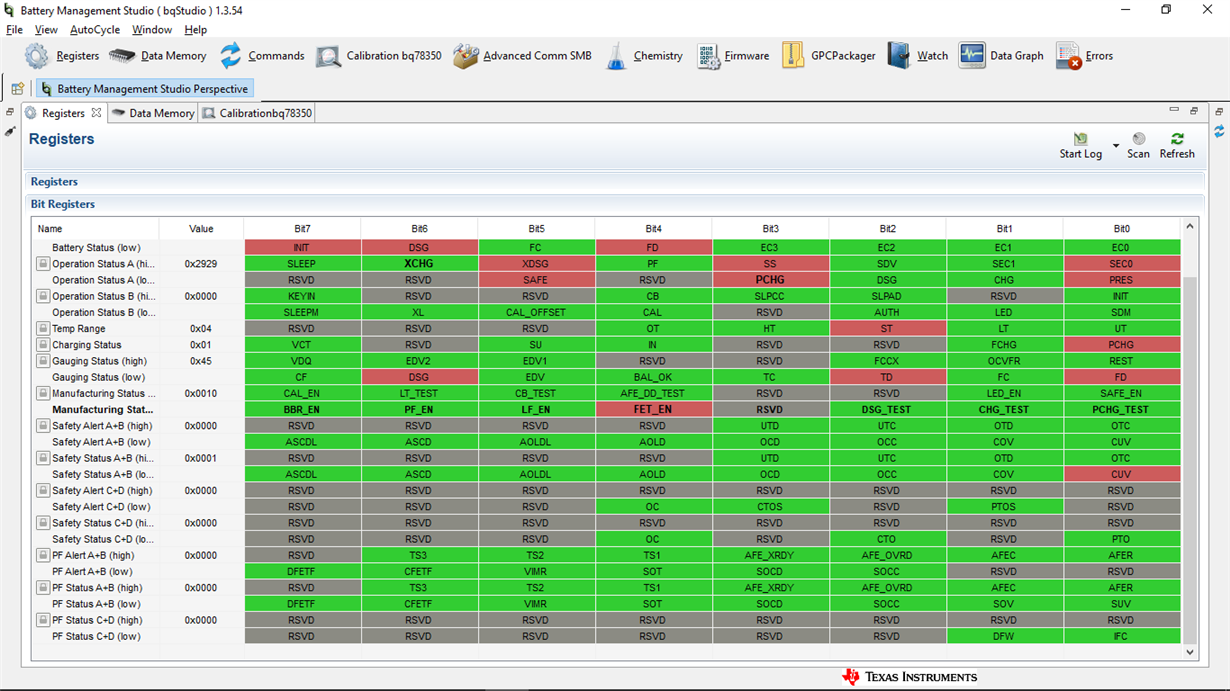Click the restore icon on the left sidebar
This screenshot has height=691, width=1230.
(x=10, y=112)
